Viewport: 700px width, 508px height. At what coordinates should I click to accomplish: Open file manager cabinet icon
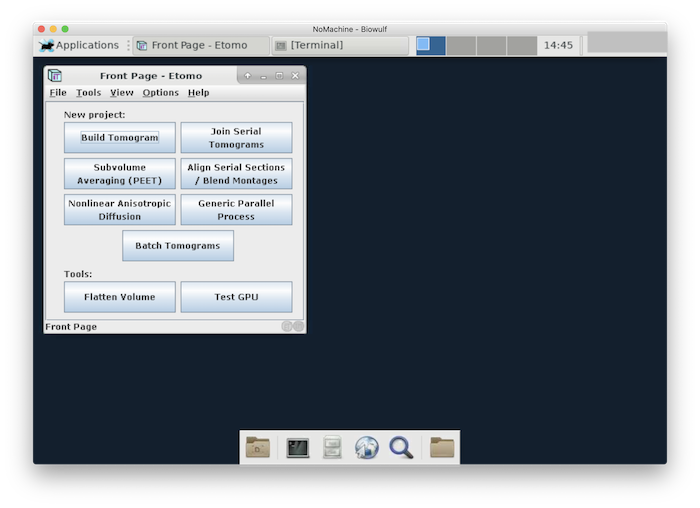332,447
